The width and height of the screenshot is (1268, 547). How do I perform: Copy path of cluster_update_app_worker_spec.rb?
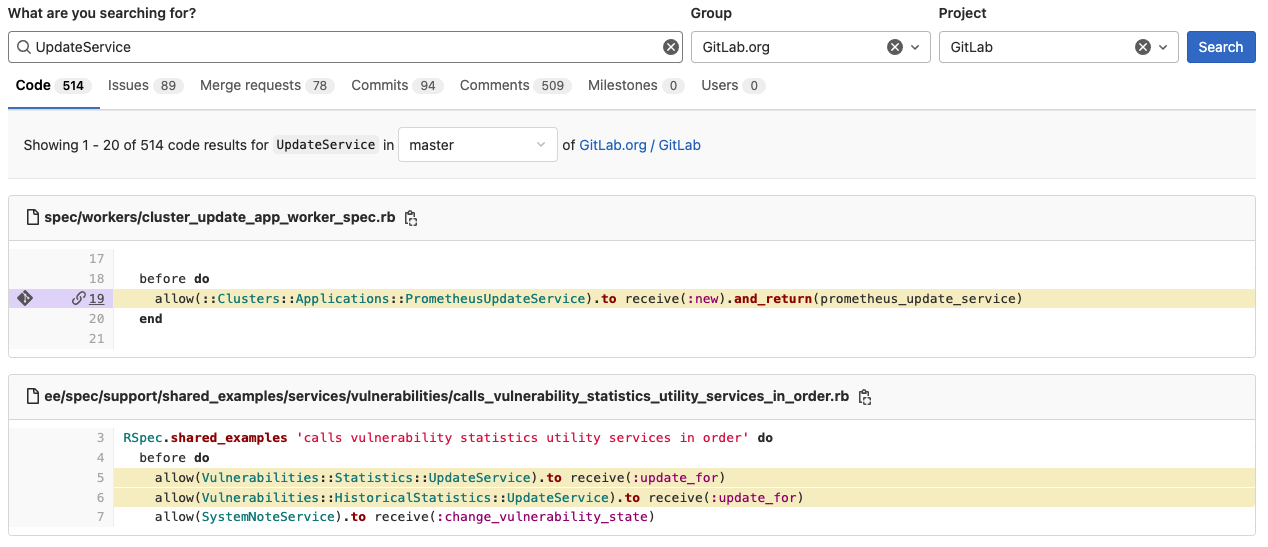pyautogui.click(x=411, y=218)
